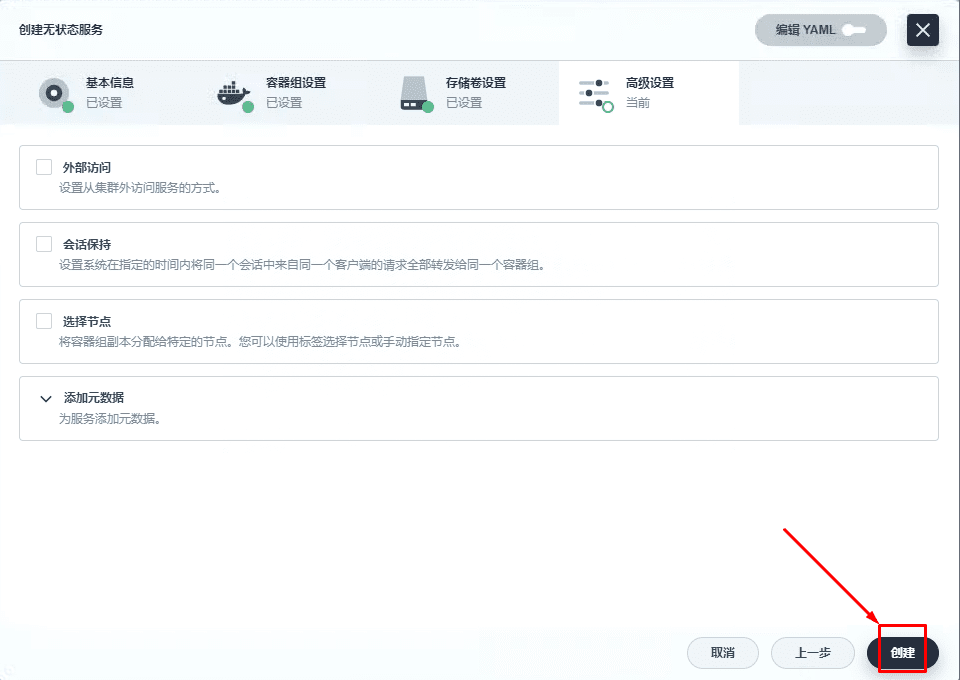The image size is (960, 680).
Task: Click description 为服务添加元数据。
Action: 110,419
